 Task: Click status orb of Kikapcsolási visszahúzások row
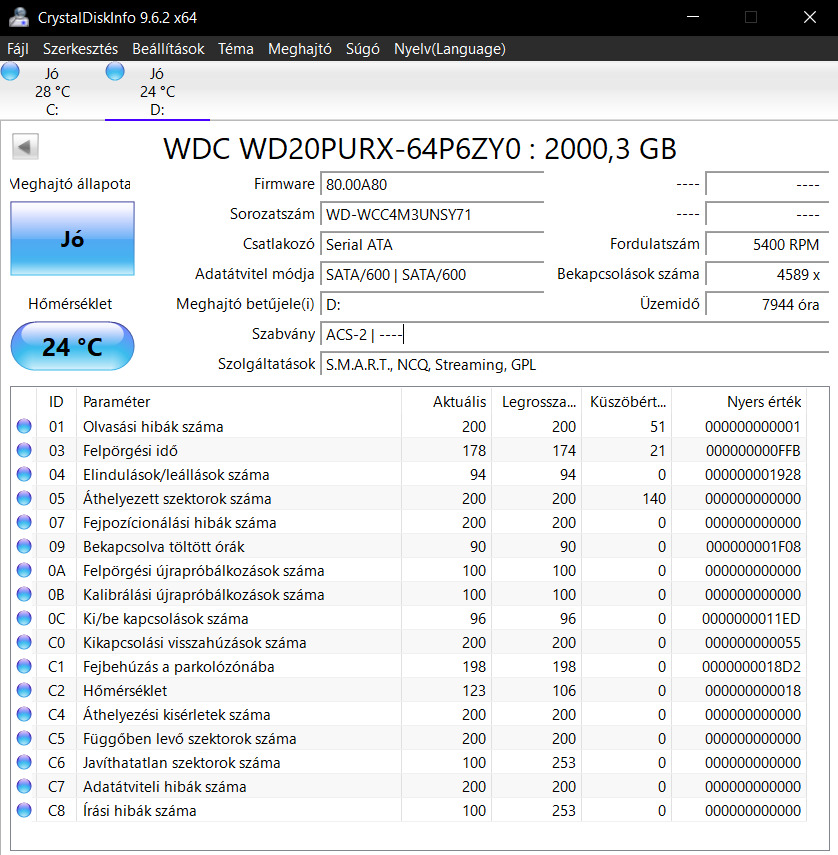point(24,642)
